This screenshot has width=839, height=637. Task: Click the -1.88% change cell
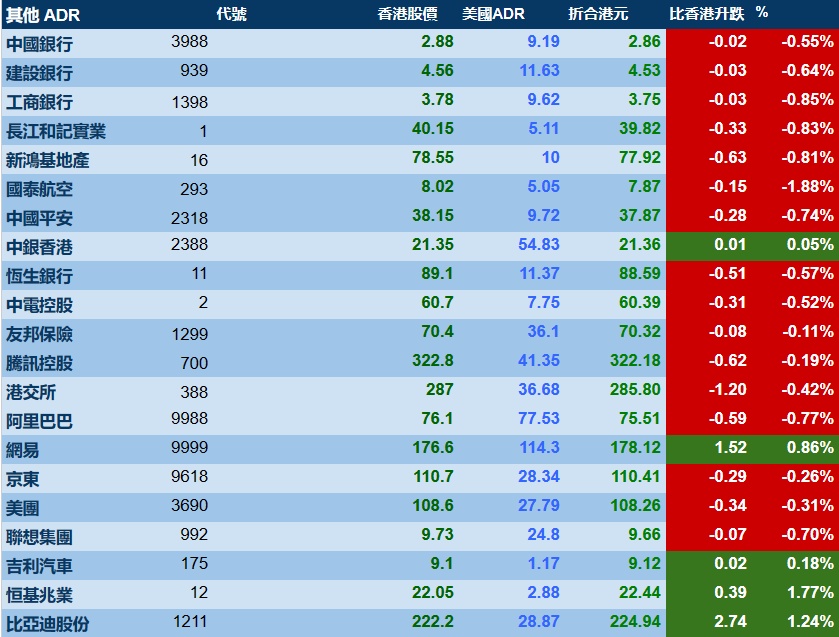(x=807, y=186)
